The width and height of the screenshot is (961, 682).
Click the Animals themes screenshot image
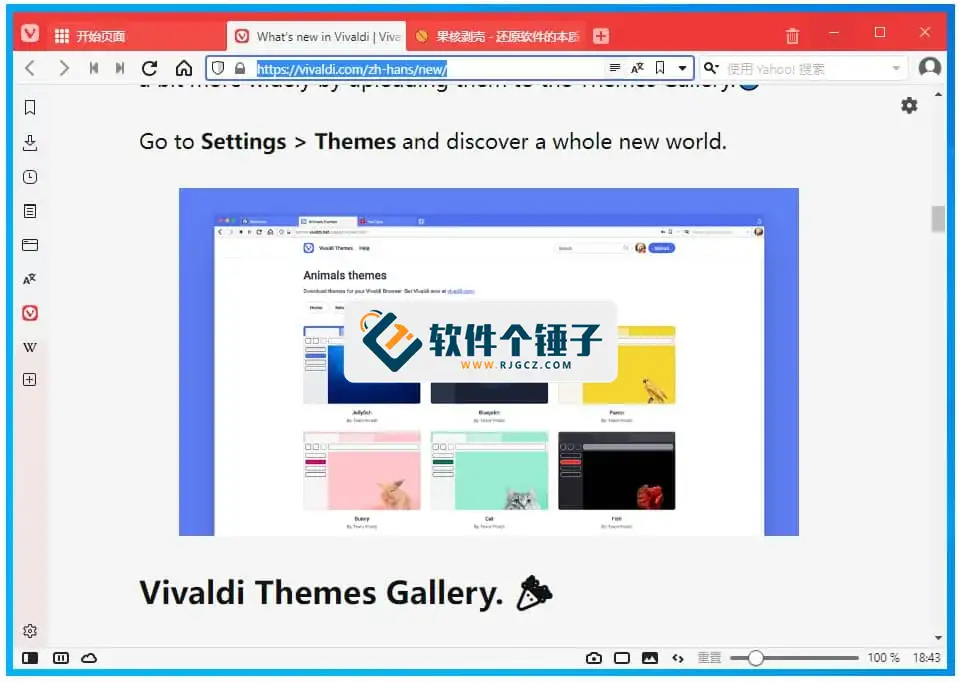[x=488, y=362]
